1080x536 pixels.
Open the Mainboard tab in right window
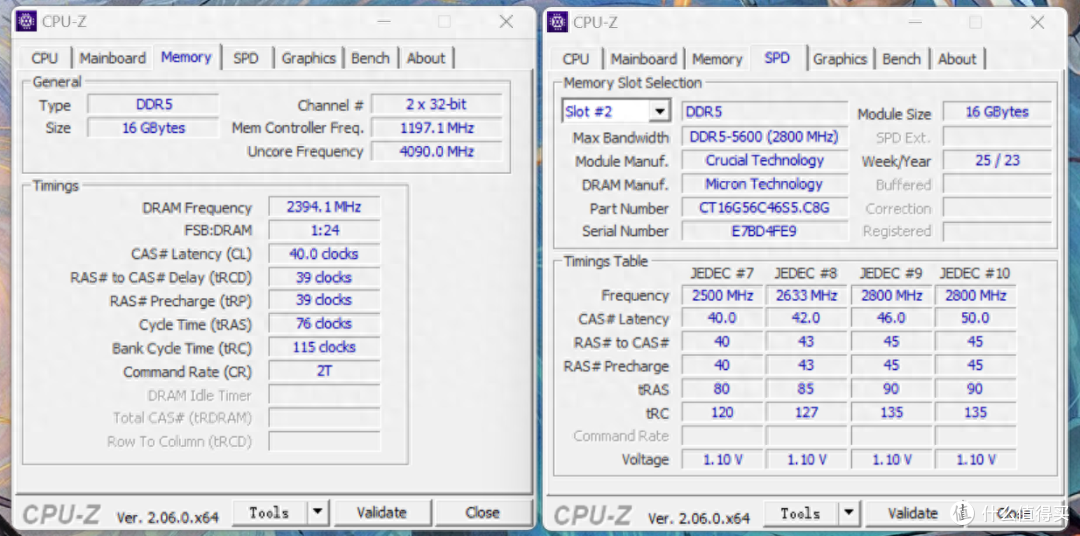tap(643, 59)
